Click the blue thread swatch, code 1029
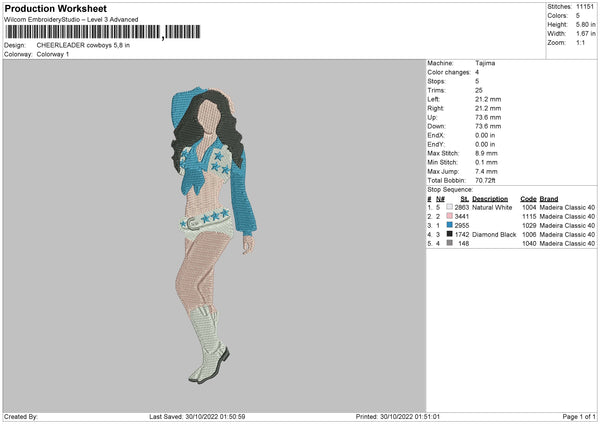Screen dimensions: 600x424 (x=450, y=225)
